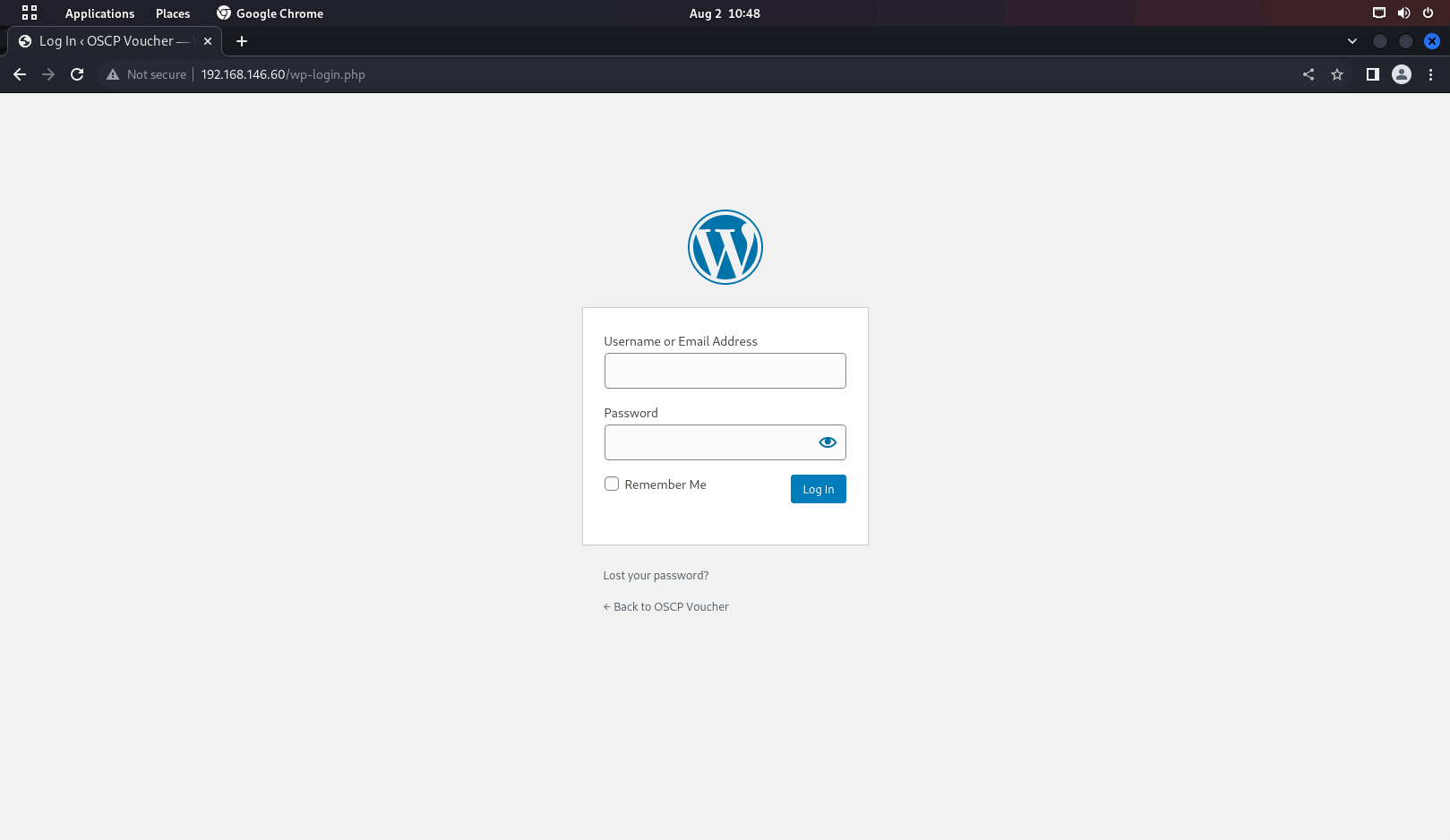Reload the login page
Viewport: 1450px width, 840px height.
[x=77, y=74]
